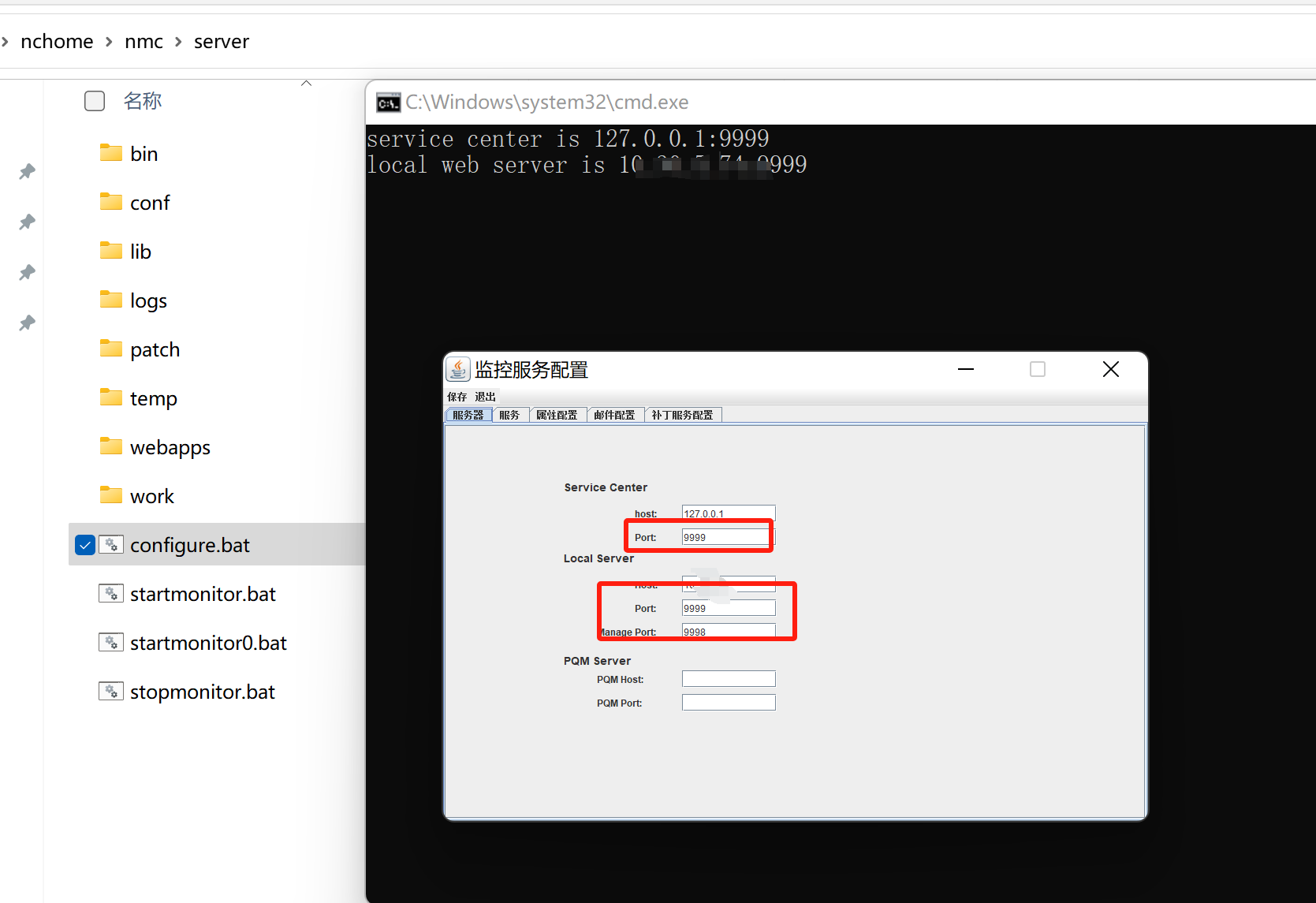Click the PQM Port input field

coord(729,703)
